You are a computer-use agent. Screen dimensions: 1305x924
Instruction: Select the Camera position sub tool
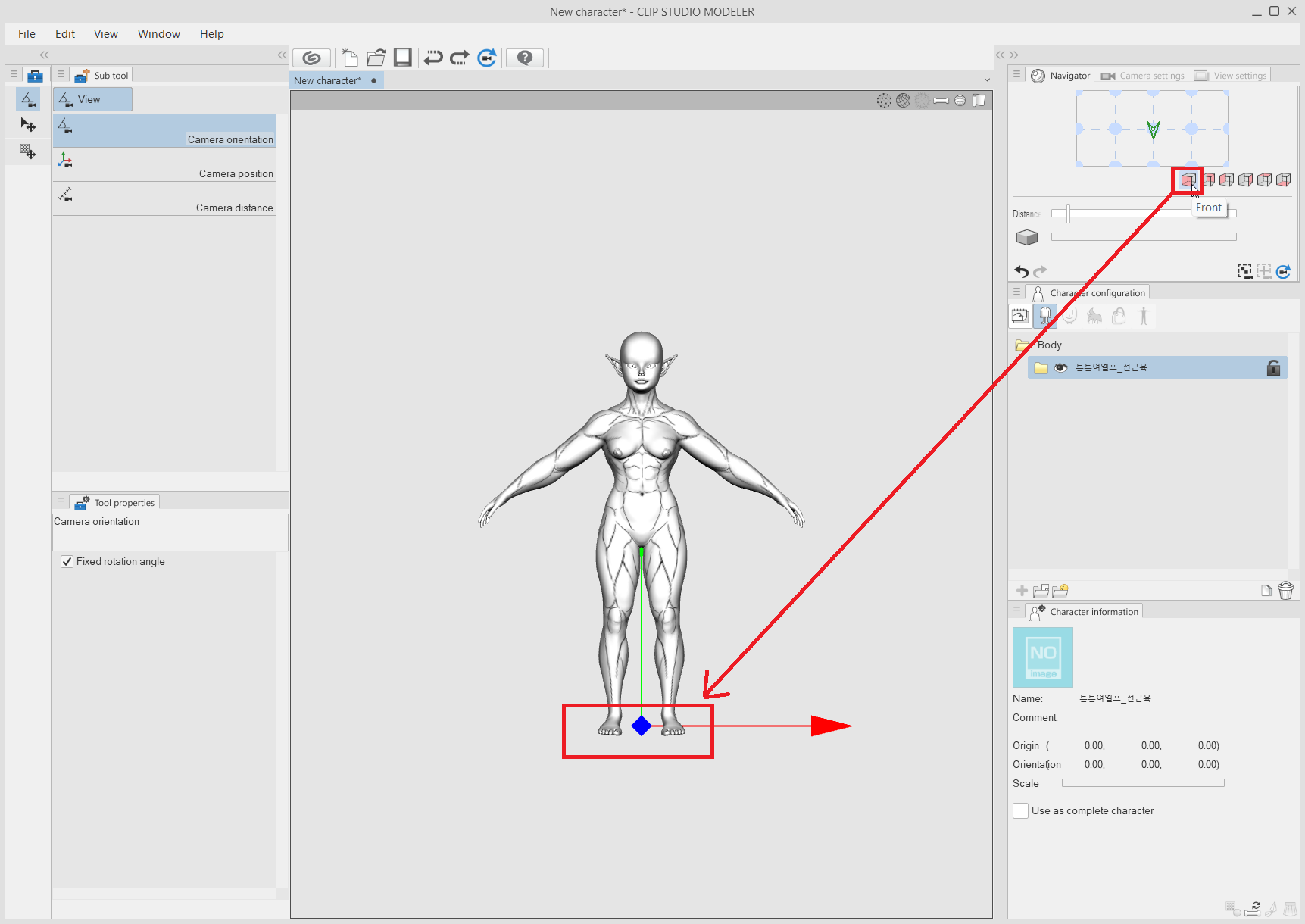point(164,164)
